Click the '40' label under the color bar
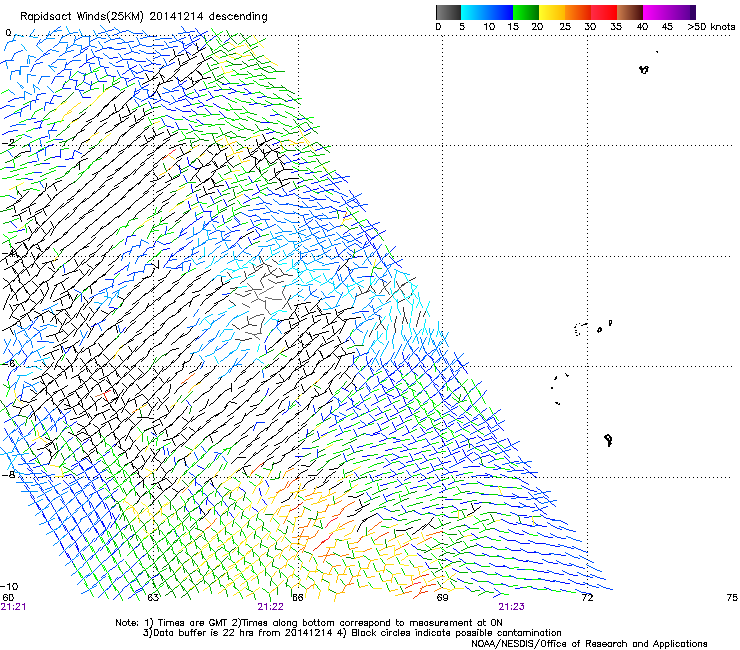The height and width of the screenshot is (650, 740). [642, 27]
